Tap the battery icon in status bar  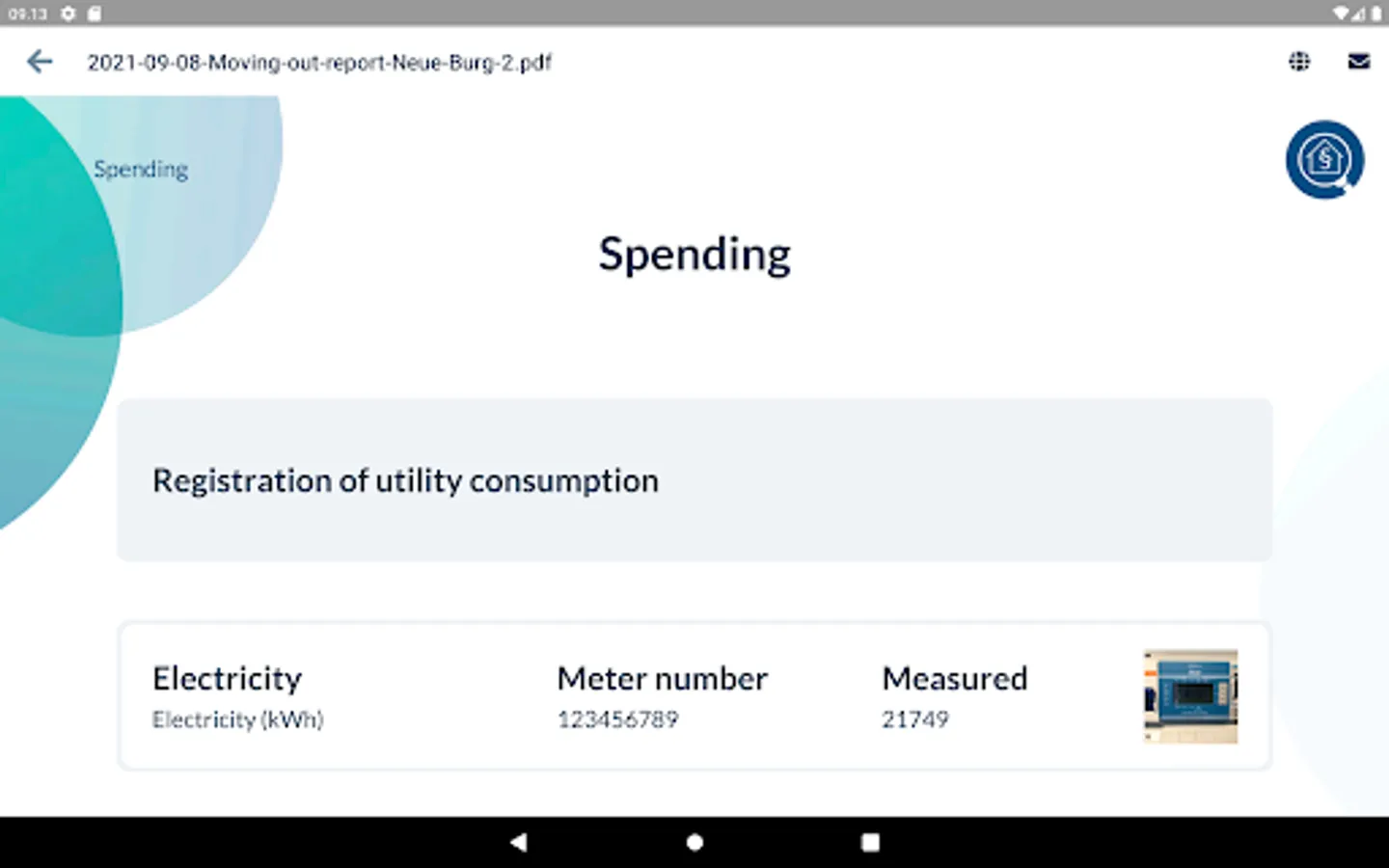tap(1375, 14)
